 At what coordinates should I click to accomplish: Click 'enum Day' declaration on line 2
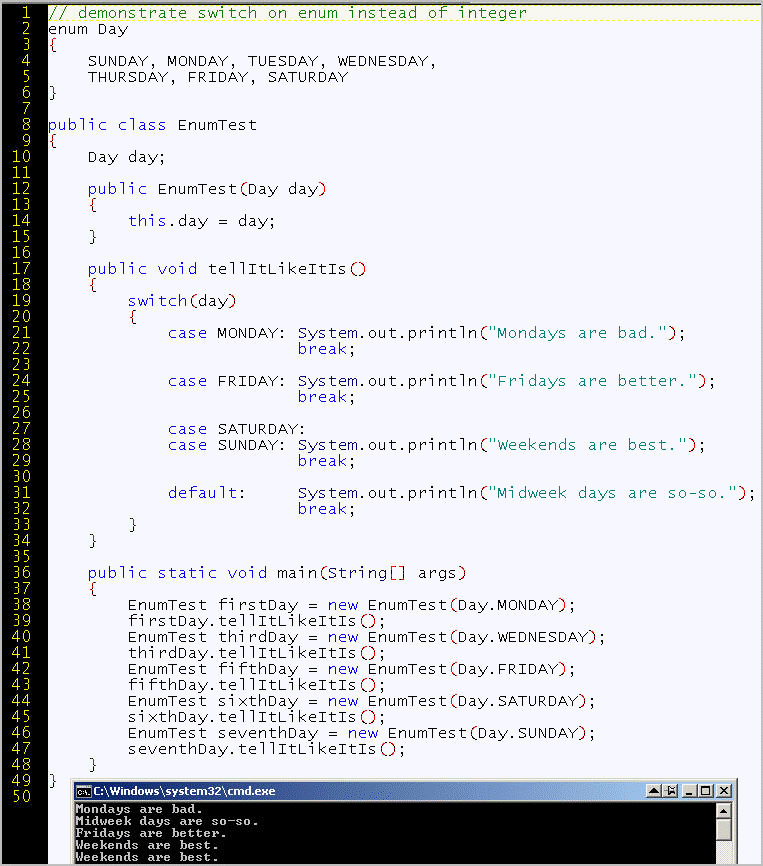(x=88, y=29)
